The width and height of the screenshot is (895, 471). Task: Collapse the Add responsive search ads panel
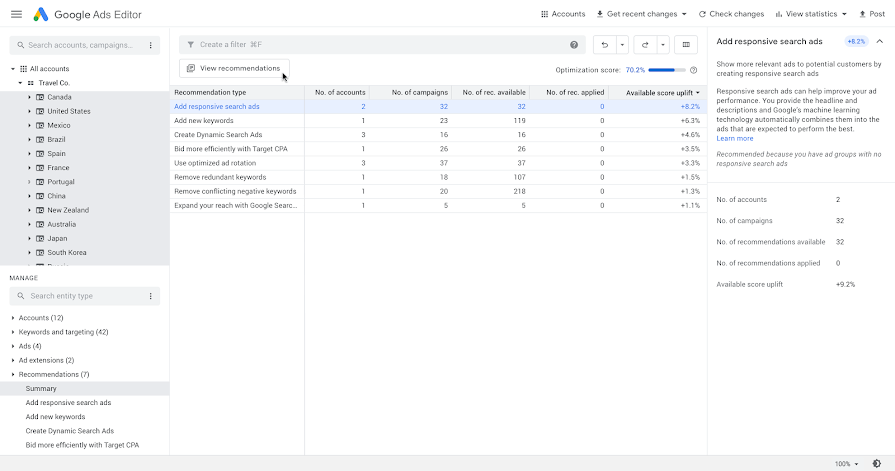[880, 41]
